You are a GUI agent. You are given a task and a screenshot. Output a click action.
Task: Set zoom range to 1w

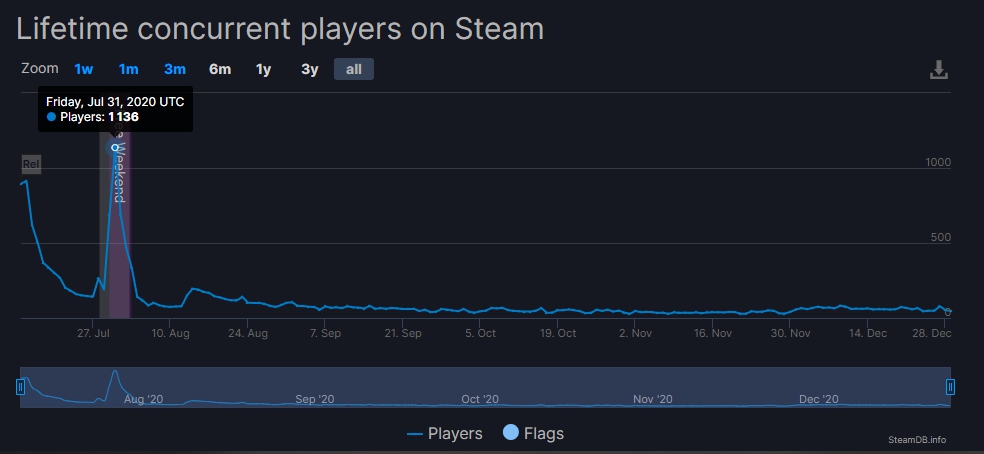pyautogui.click(x=83, y=69)
